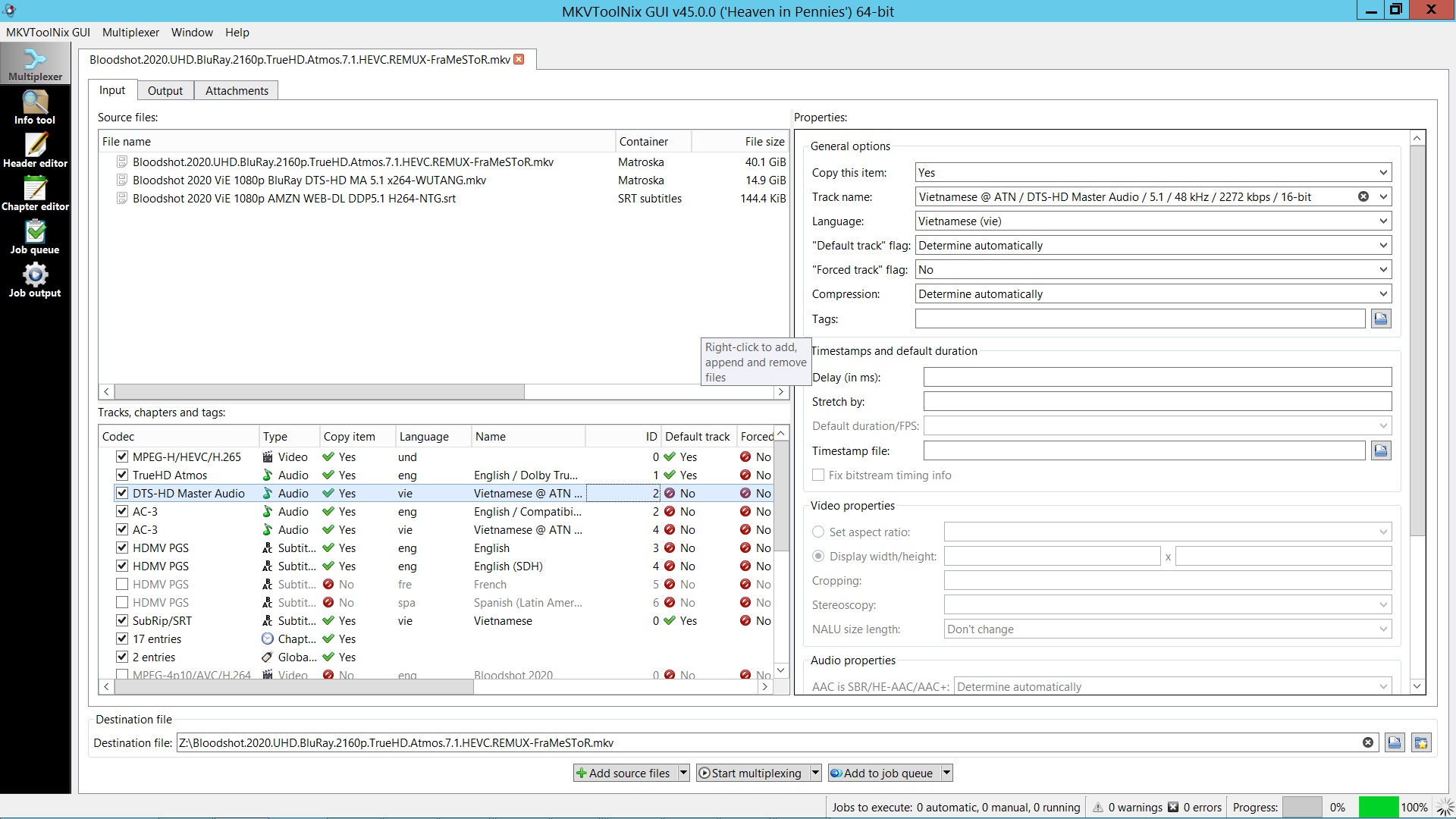Image resolution: width=1456 pixels, height=819 pixels.
Task: Click the global tags icon for 2 entries
Action: [x=268, y=657]
